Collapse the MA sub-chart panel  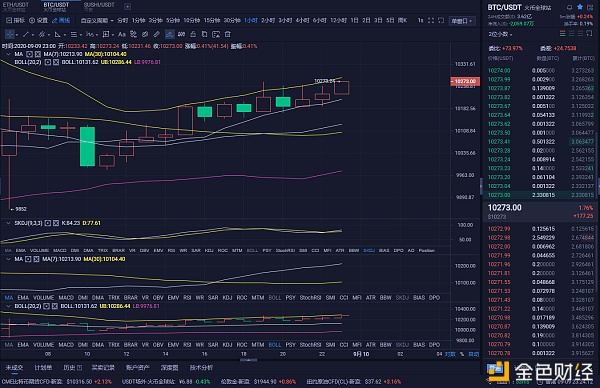click(x=8, y=259)
